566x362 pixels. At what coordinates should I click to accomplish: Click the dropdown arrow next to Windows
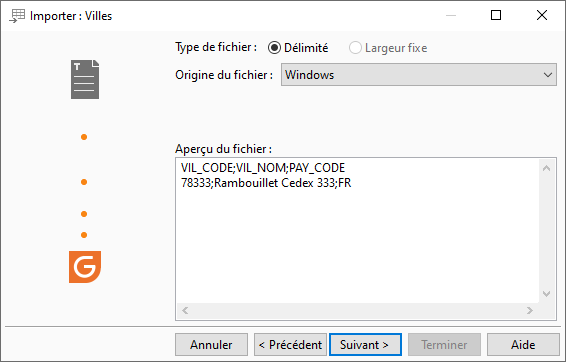tap(548, 75)
